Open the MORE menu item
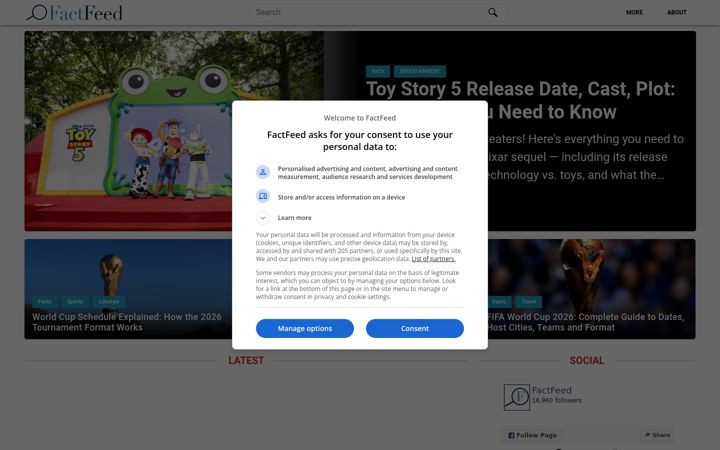 click(x=634, y=12)
